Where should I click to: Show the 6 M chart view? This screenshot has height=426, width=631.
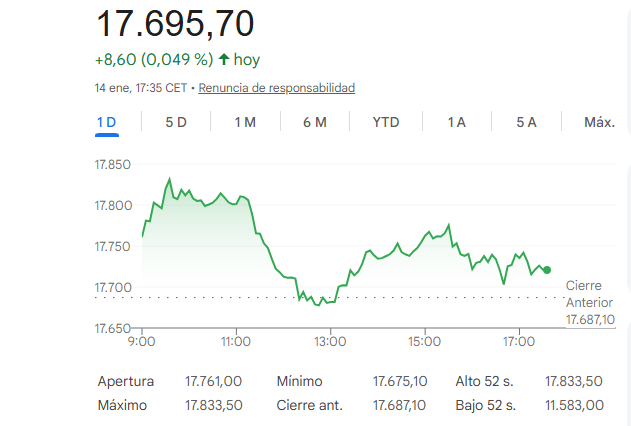315,122
